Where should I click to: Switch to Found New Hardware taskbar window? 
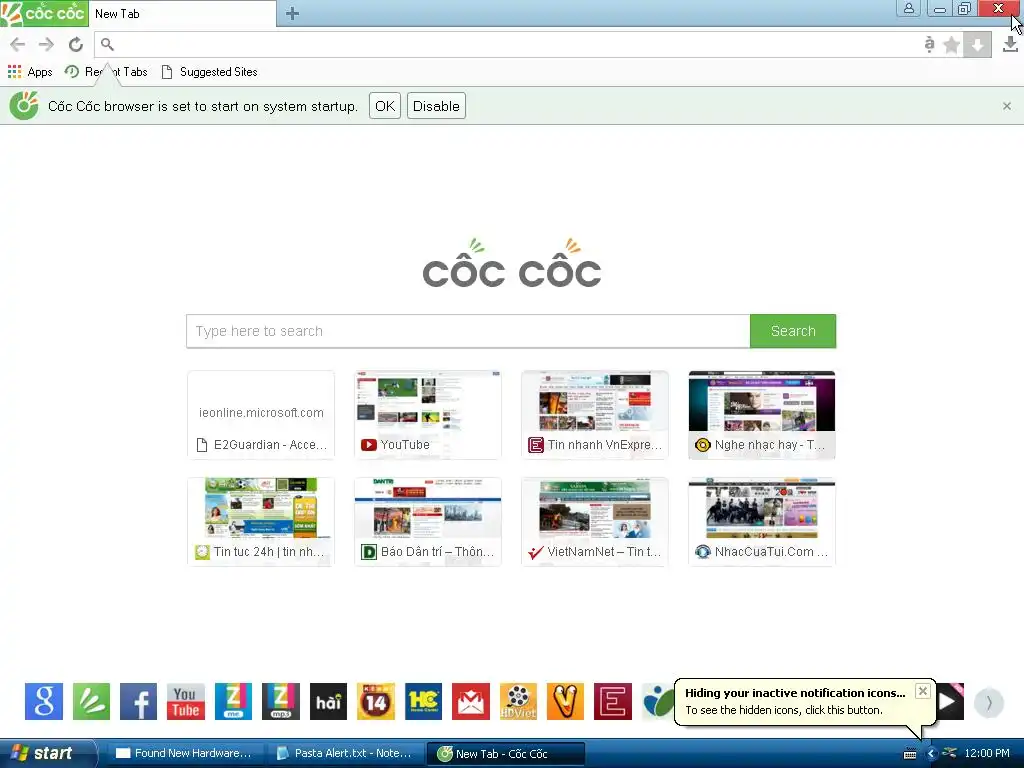(x=184, y=753)
